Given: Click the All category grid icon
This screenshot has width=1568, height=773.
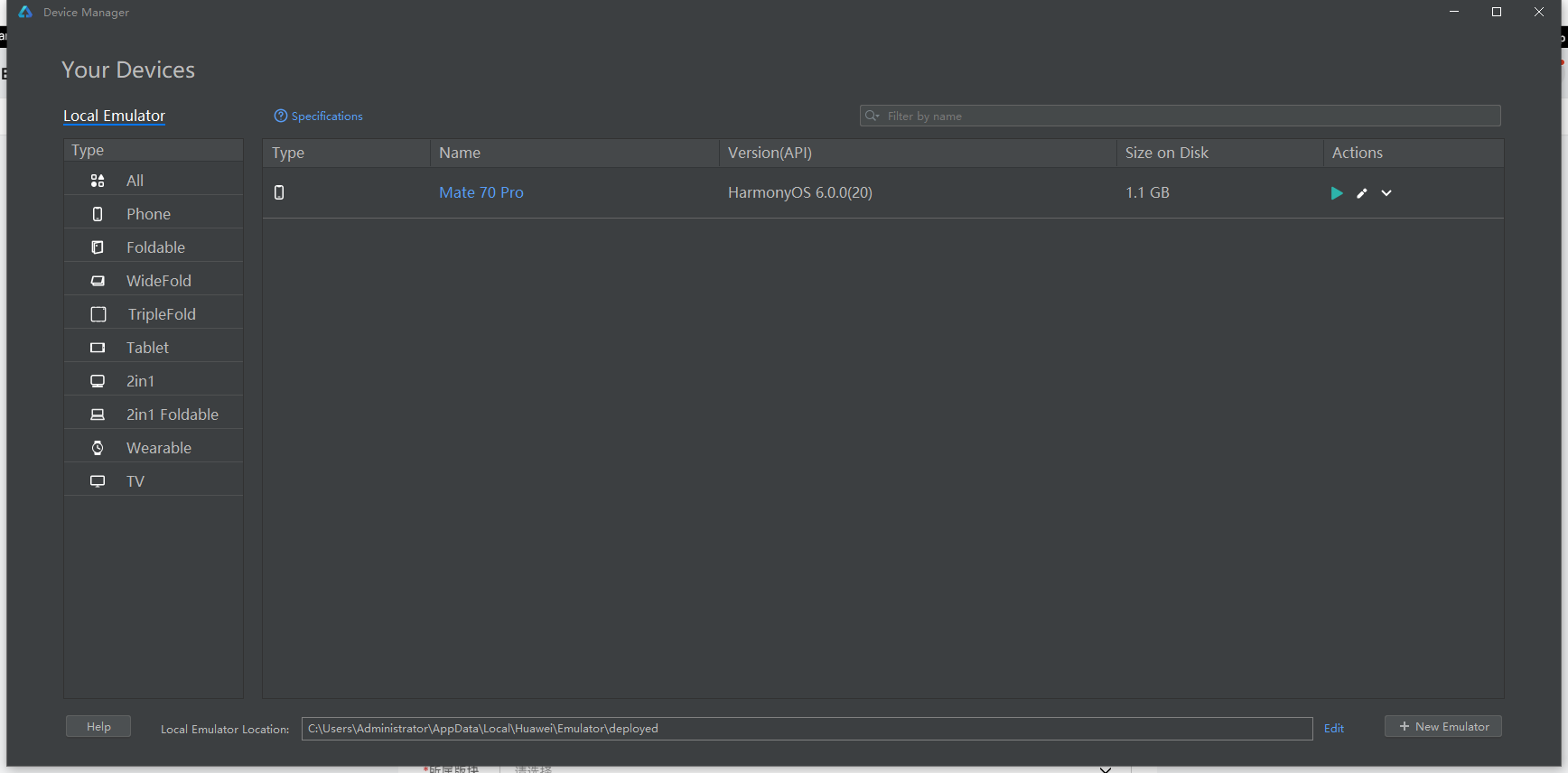Looking at the screenshot, I should [98, 181].
